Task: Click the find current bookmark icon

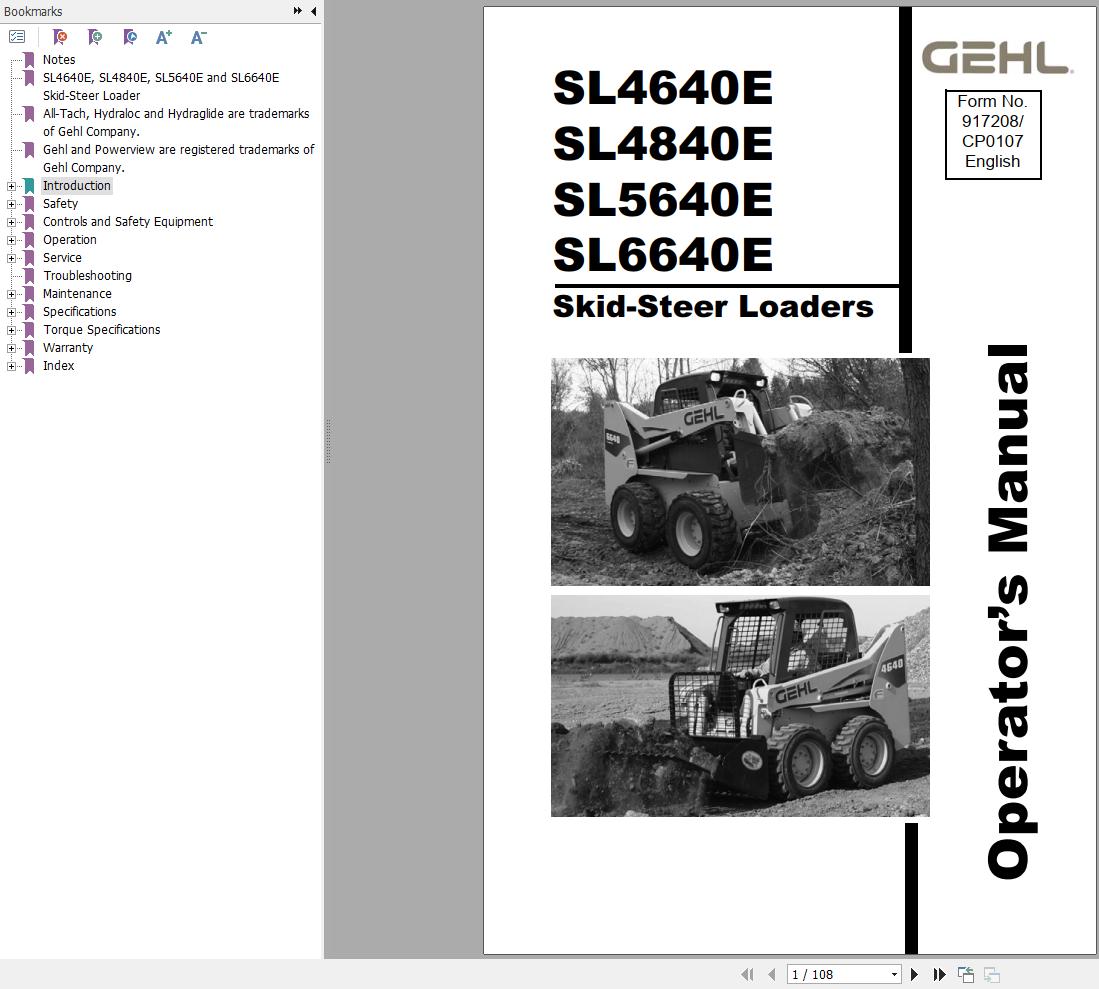Action: 130,36
